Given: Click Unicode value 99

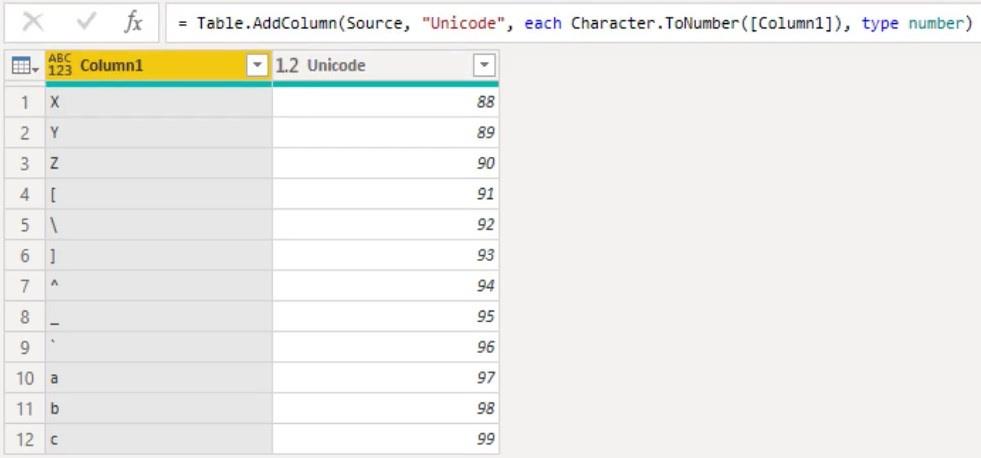Looking at the screenshot, I should 386,439.
